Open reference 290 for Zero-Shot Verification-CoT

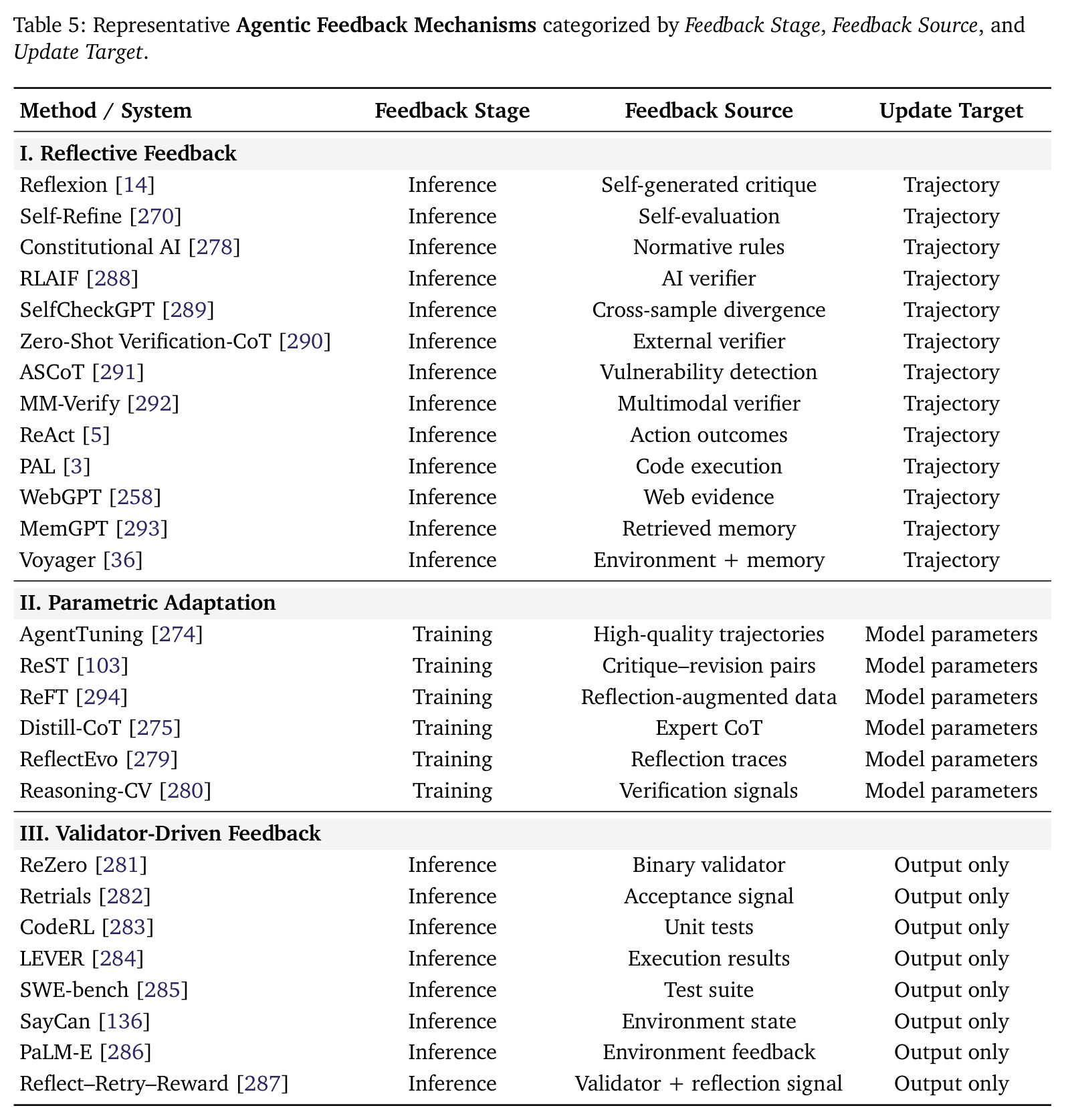tap(305, 342)
